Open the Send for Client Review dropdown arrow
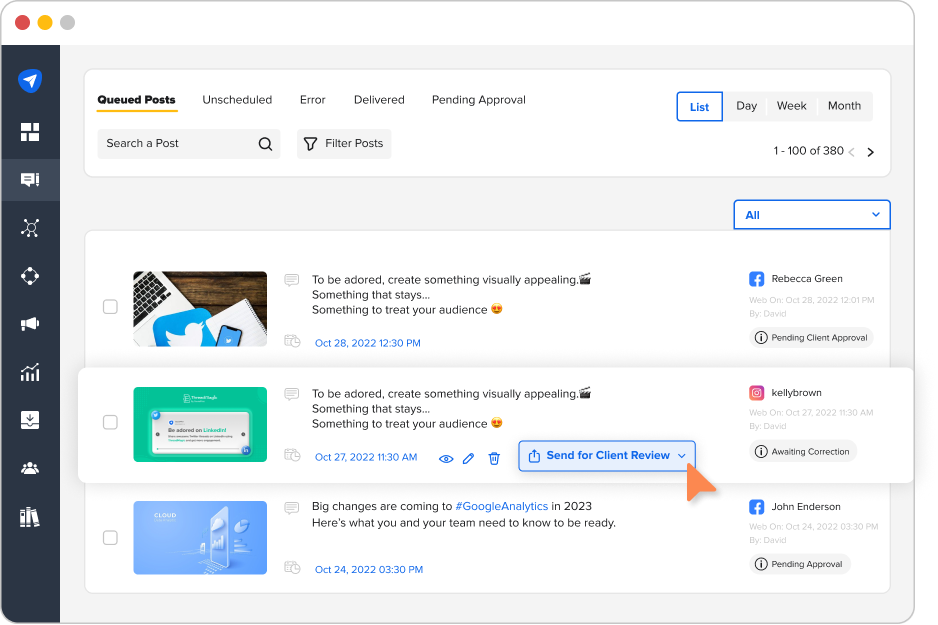The width and height of the screenshot is (938, 625). pyautogui.click(x=682, y=456)
